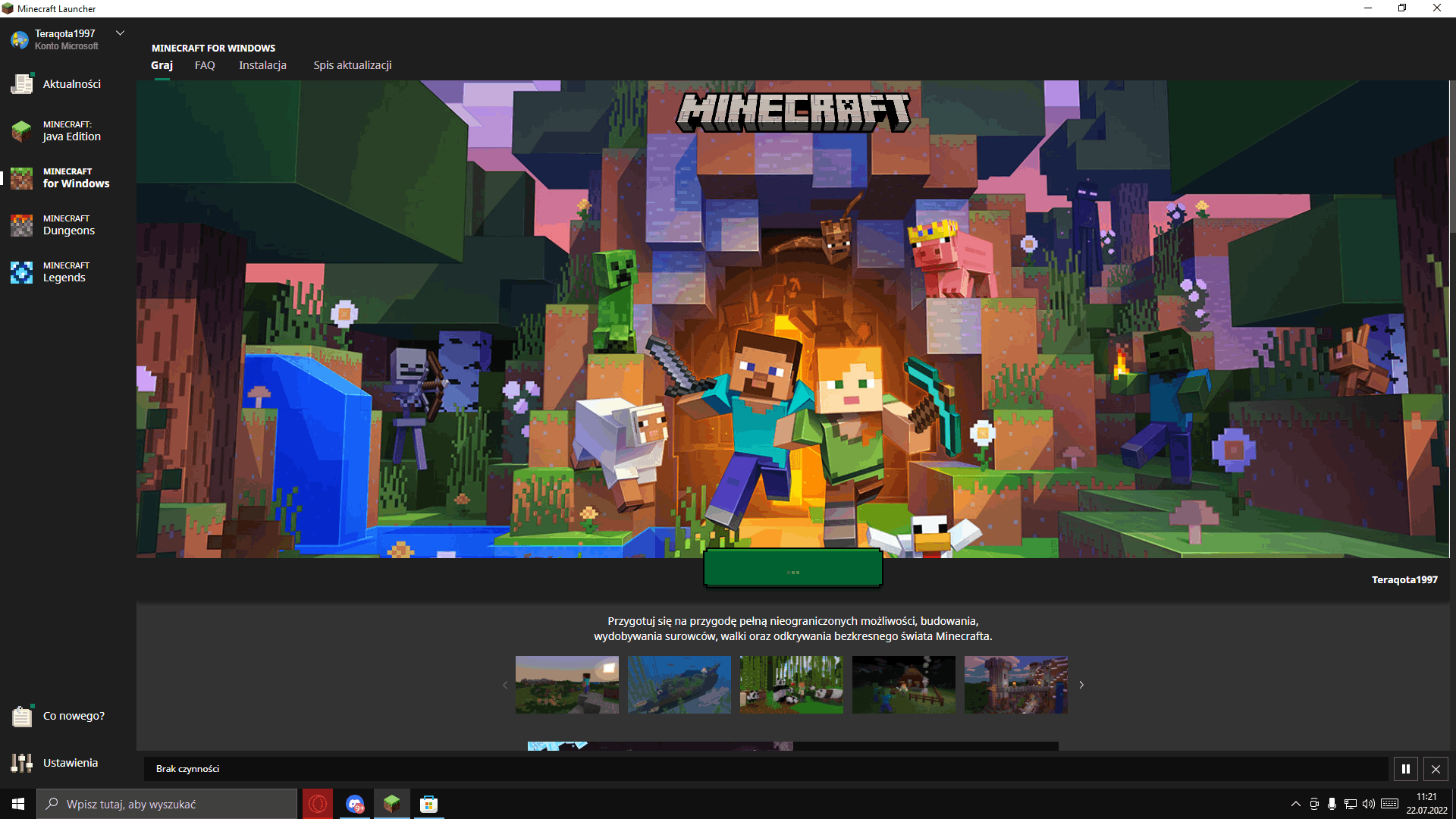Screen dimensions: 1456x819
Task: Open Microsoft Store icon in taskbar
Action: pyautogui.click(x=428, y=804)
